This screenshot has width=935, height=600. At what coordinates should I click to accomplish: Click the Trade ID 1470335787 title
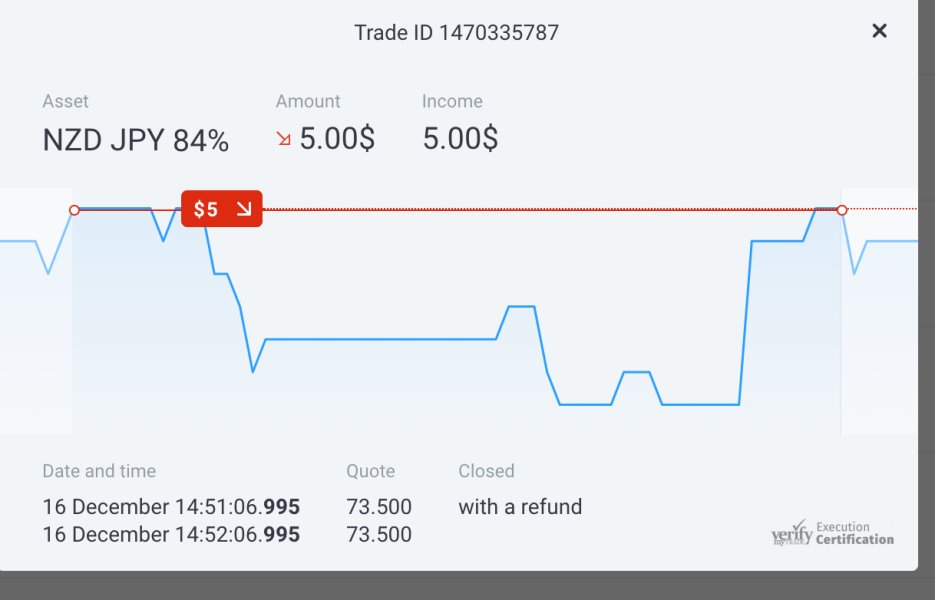(x=456, y=32)
